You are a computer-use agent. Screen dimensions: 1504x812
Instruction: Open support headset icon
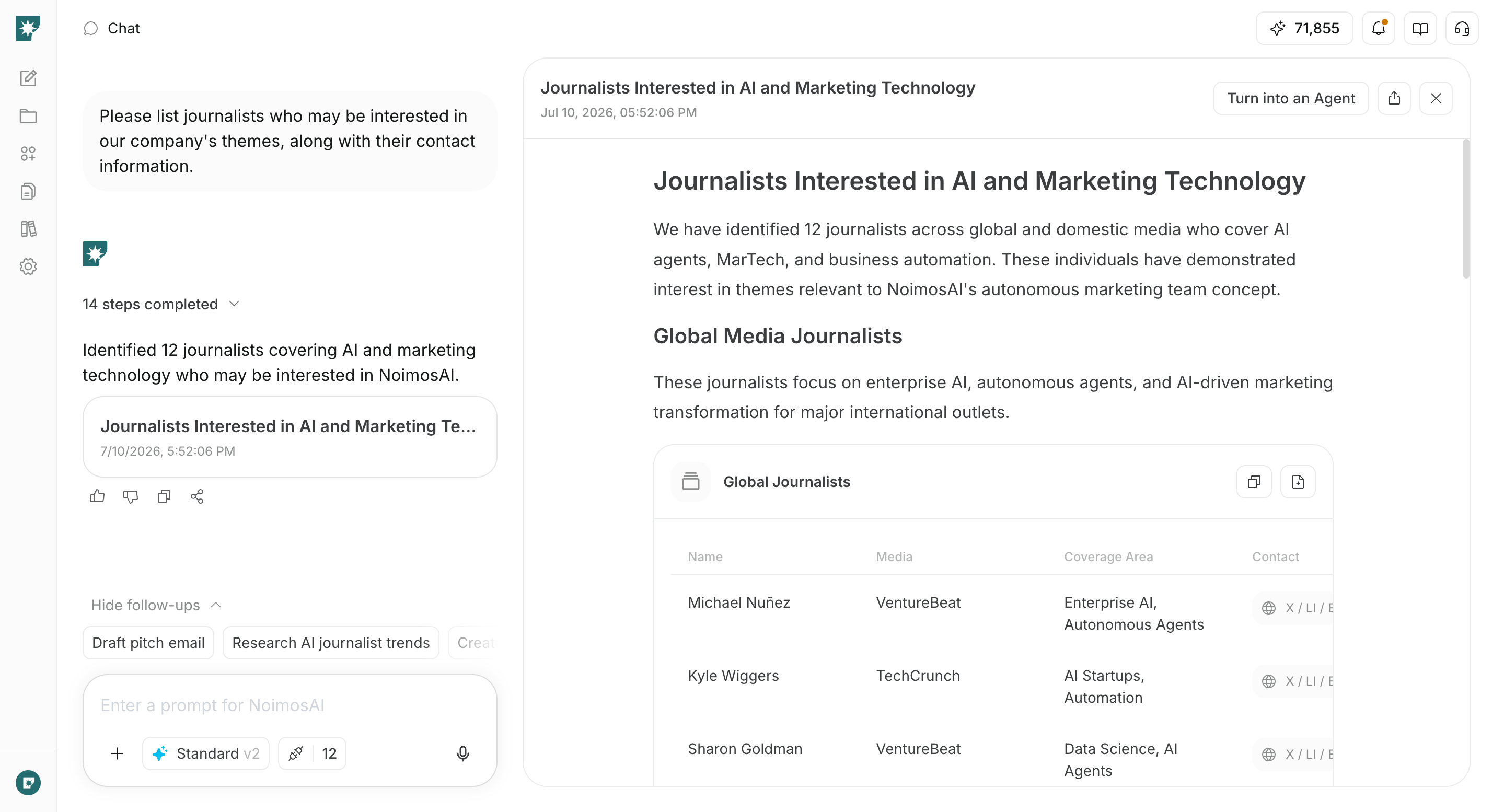click(1462, 28)
